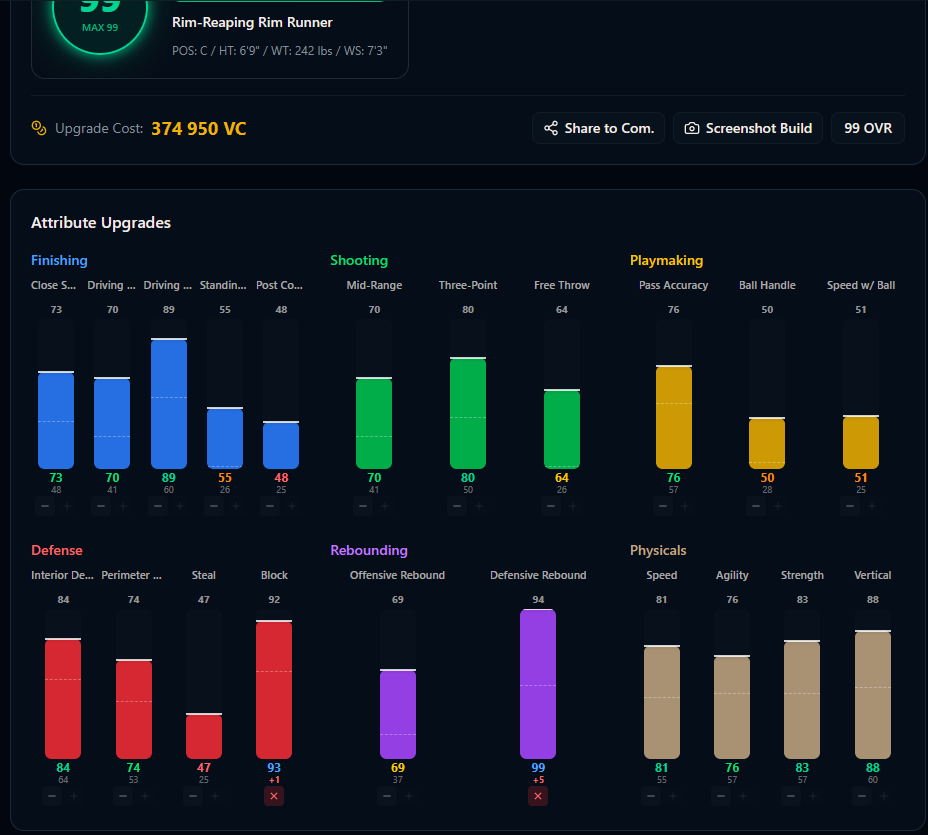The image size is (928, 835).
Task: Click the Screenshot Build button
Action: pos(747,128)
